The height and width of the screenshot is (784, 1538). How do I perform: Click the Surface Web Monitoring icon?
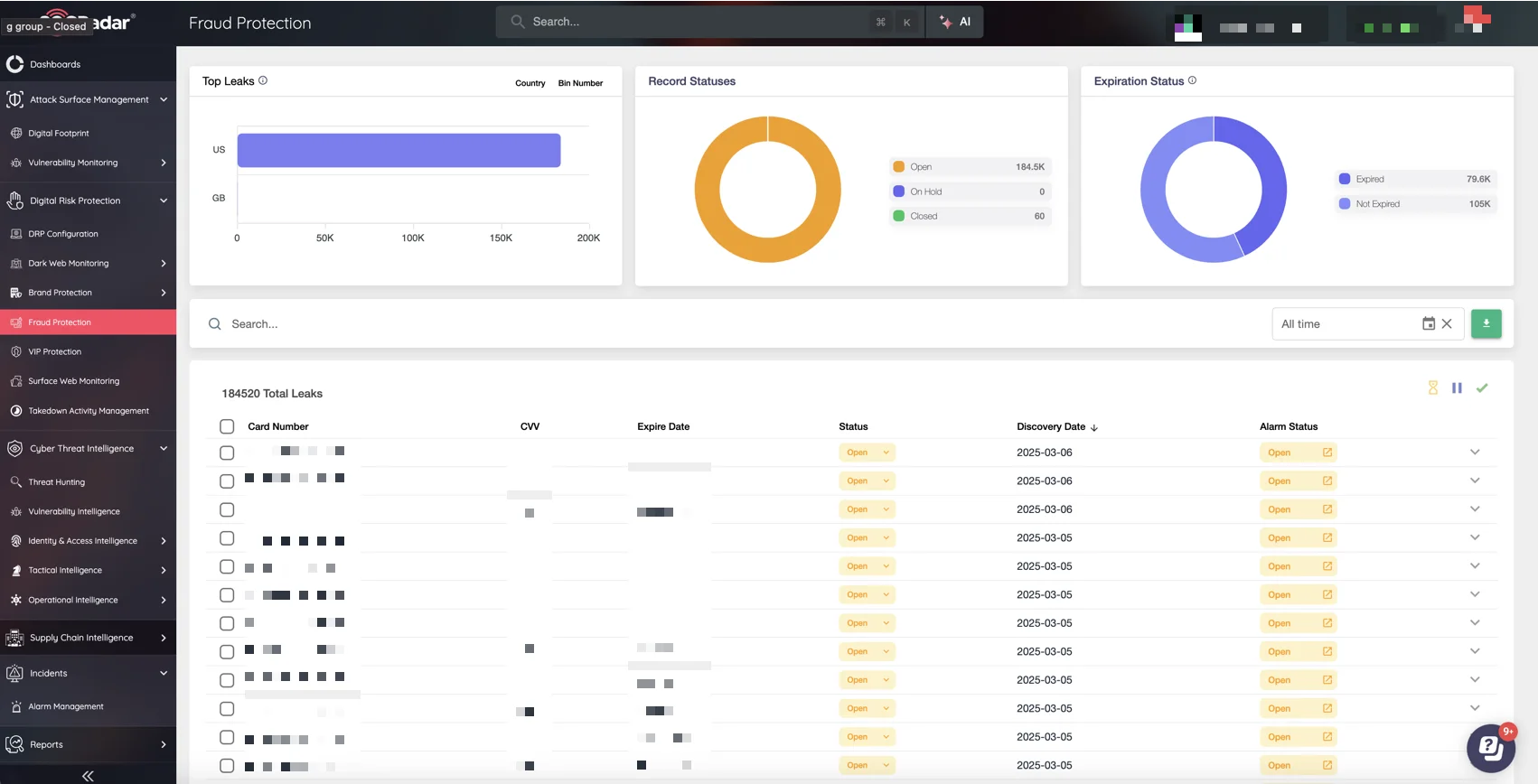tap(16, 381)
